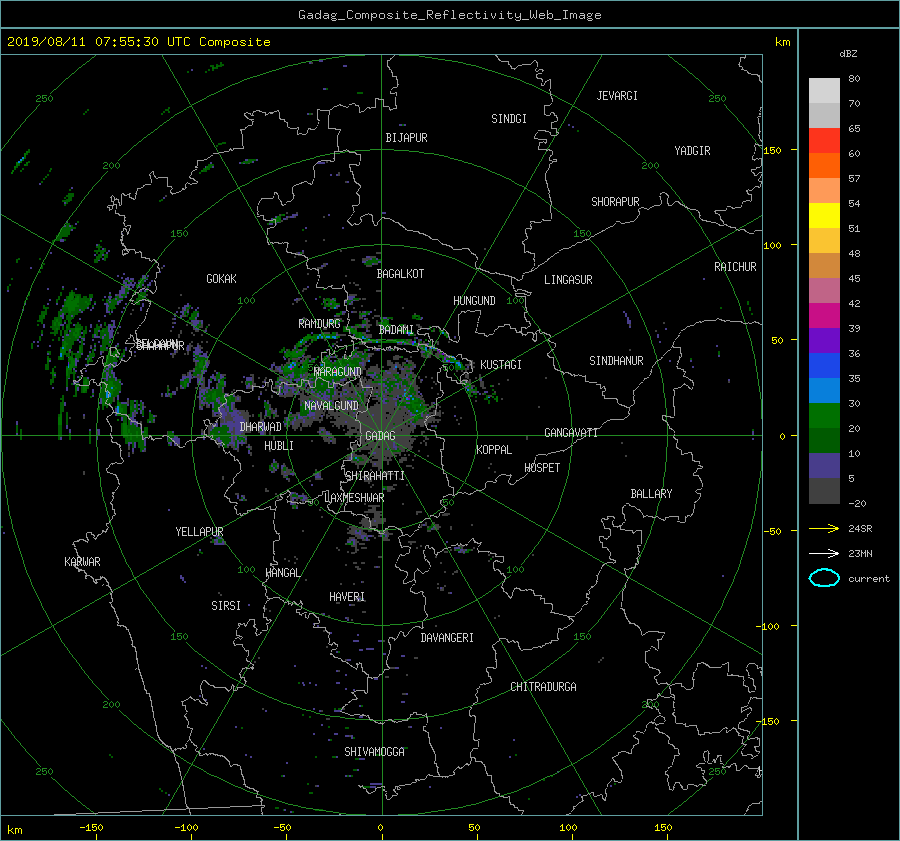Click the HOSPET label
This screenshot has height=841, width=900.
coord(542,468)
